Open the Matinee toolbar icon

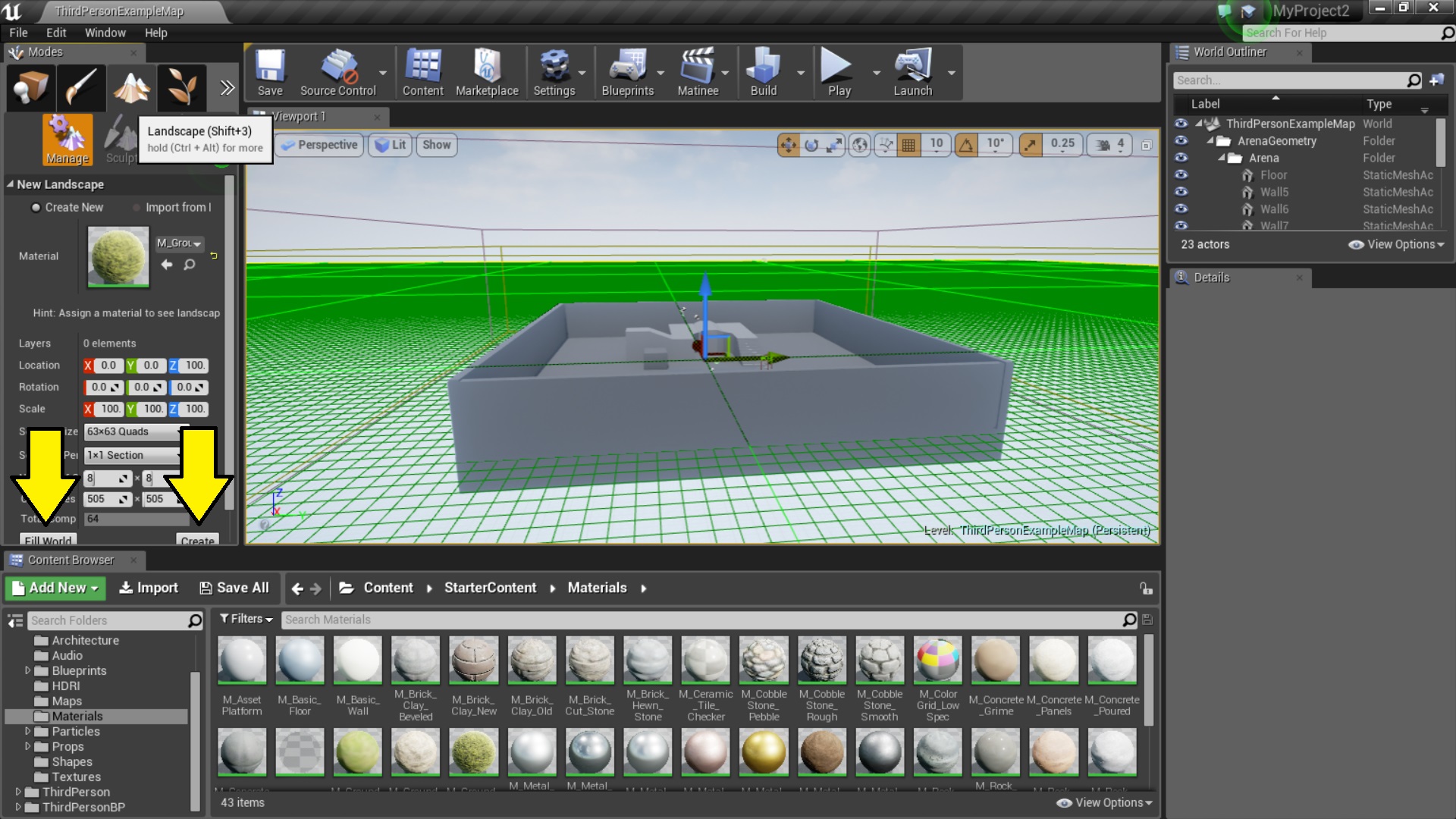tap(698, 73)
